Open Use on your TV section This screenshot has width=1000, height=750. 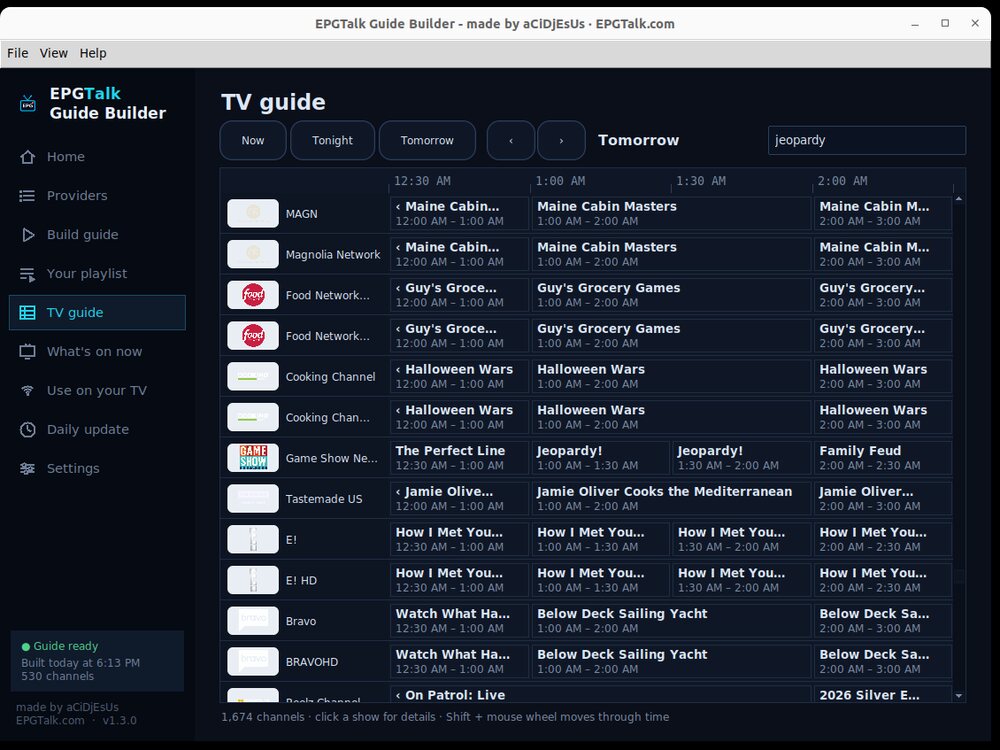point(98,390)
